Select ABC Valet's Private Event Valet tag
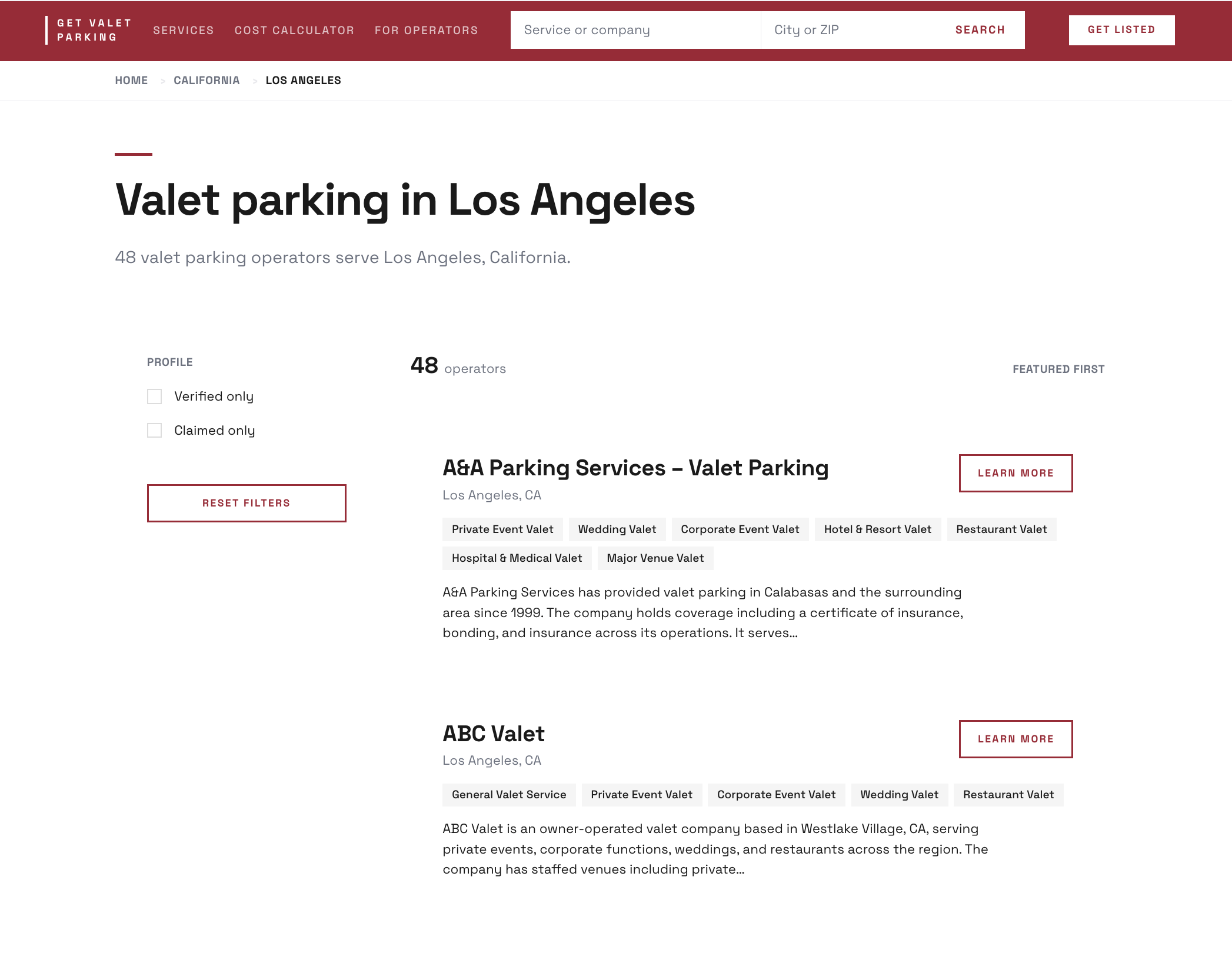Image resolution: width=1232 pixels, height=953 pixels. coord(641,795)
